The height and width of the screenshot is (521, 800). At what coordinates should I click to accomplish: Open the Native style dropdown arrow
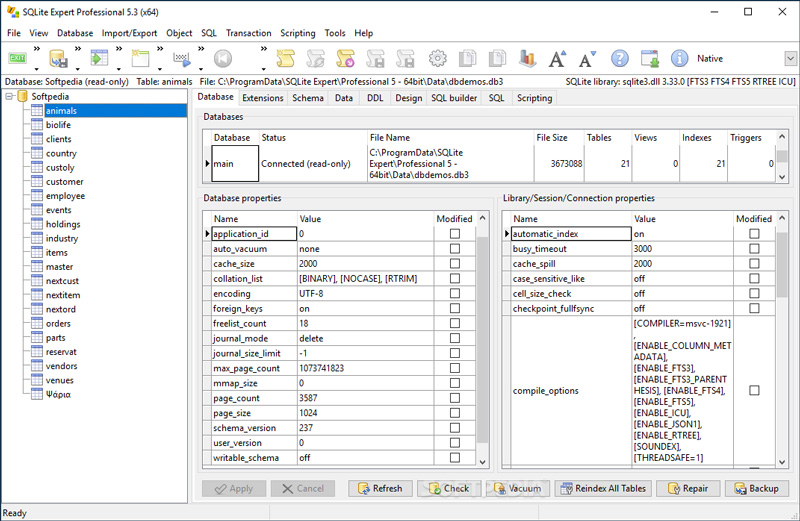(790, 59)
